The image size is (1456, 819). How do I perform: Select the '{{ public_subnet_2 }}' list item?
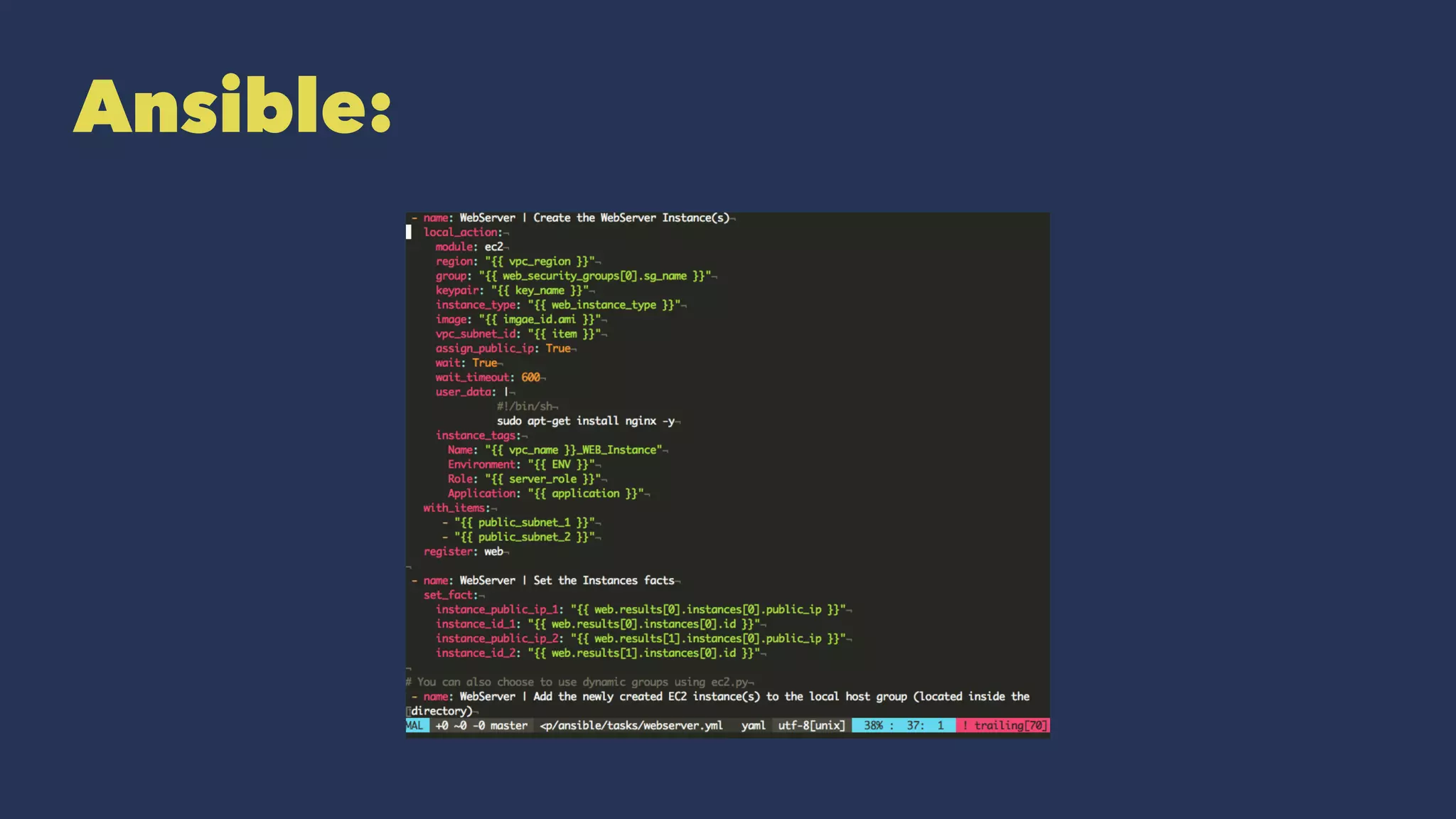tap(521, 537)
